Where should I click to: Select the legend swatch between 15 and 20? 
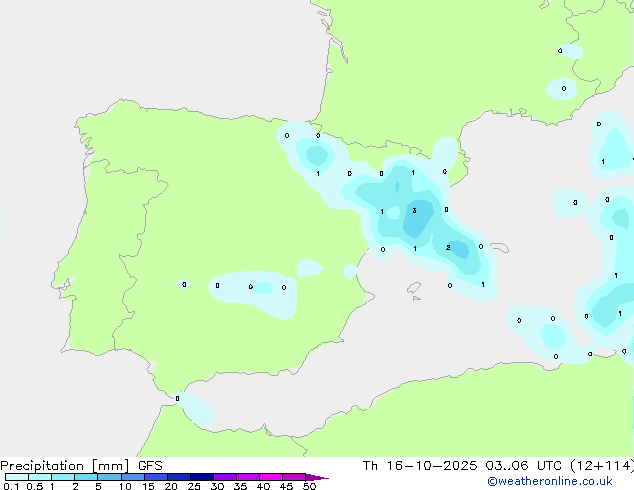point(156,477)
